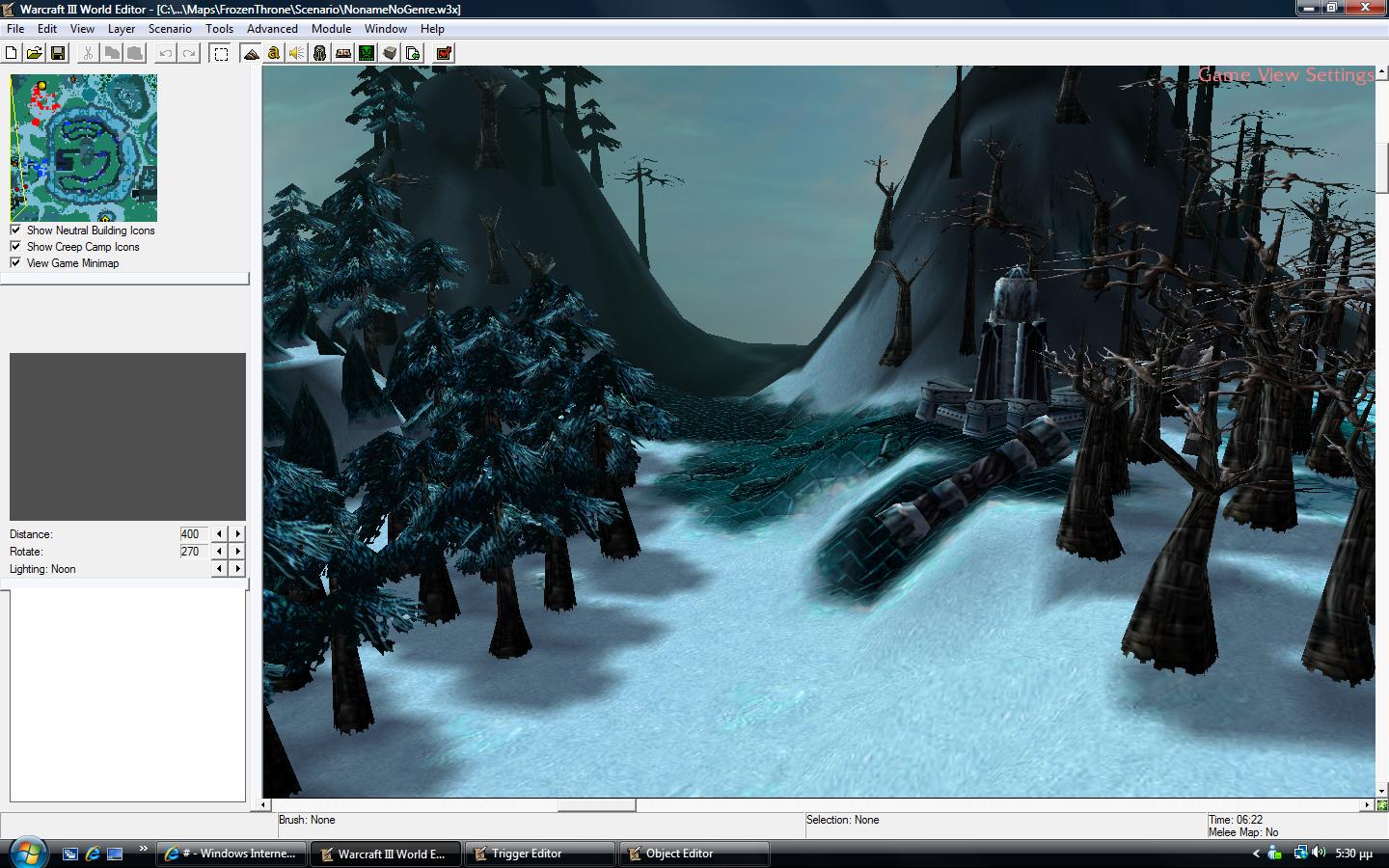This screenshot has height=868, width=1389.
Task: Switch to Warcraft III World Editor taskbar button
Action: 386,854
